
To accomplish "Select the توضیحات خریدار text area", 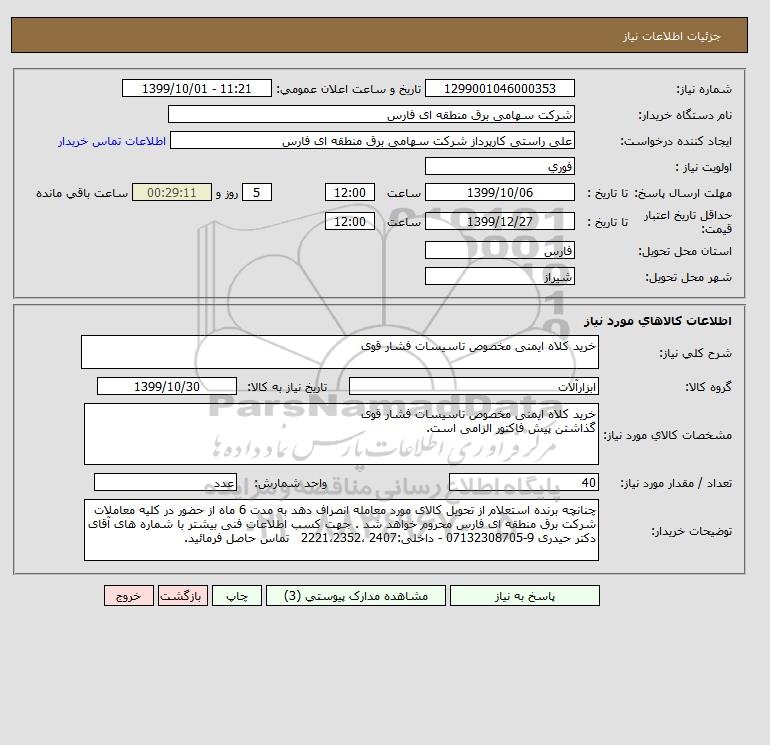I will [341, 530].
